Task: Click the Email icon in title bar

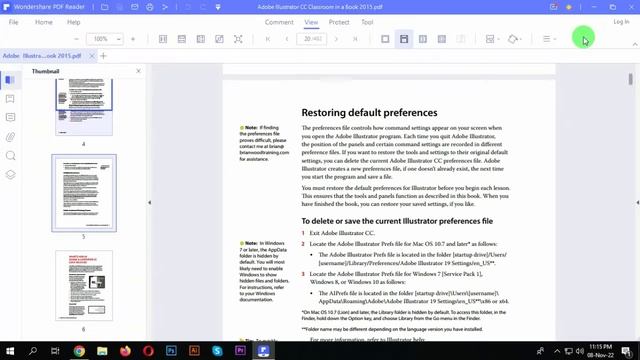Action: pos(134,7)
